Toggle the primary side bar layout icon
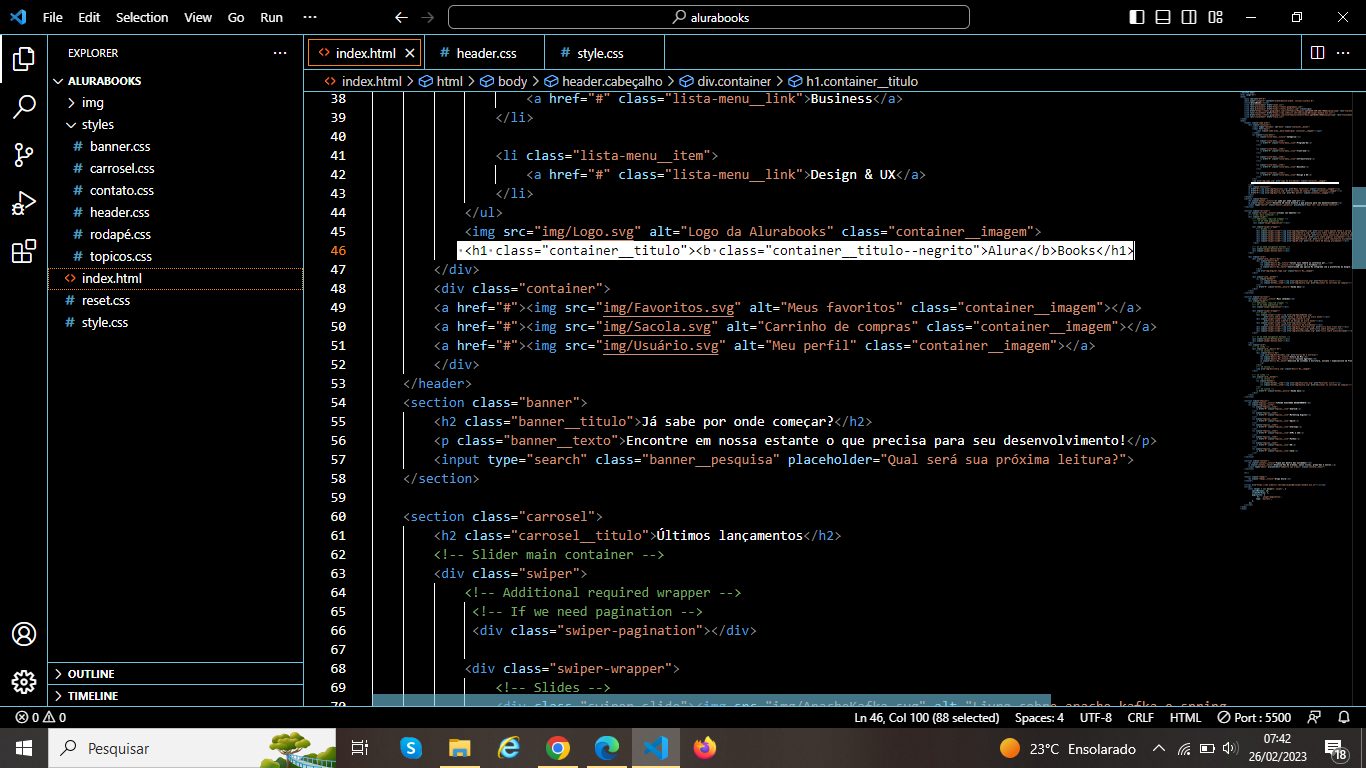 click(x=1137, y=17)
